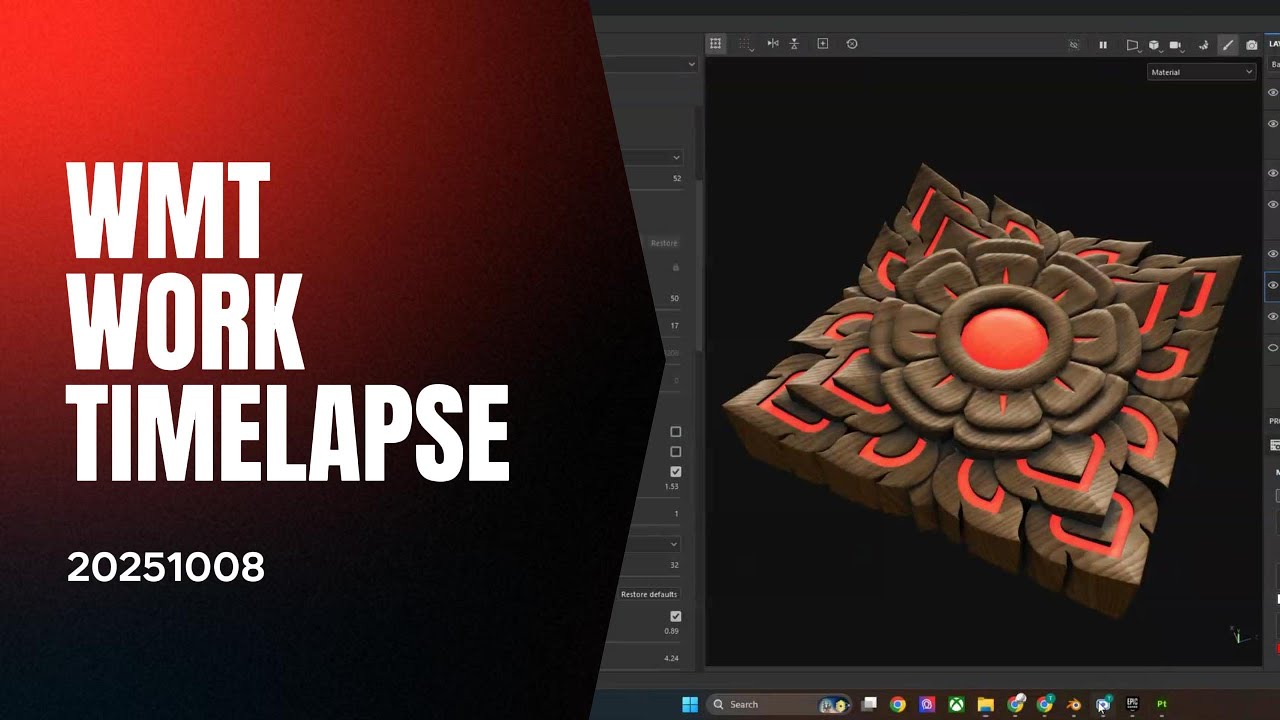Pause viewport rendering with the pause icon

point(1103,45)
